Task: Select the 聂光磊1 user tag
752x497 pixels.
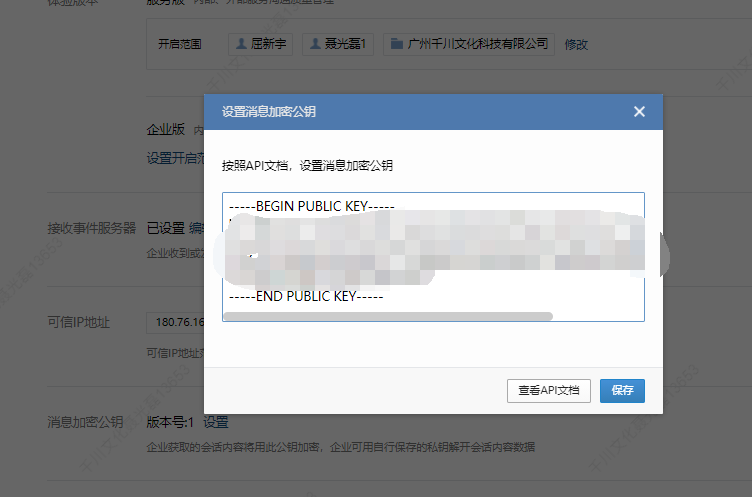Action: point(338,44)
